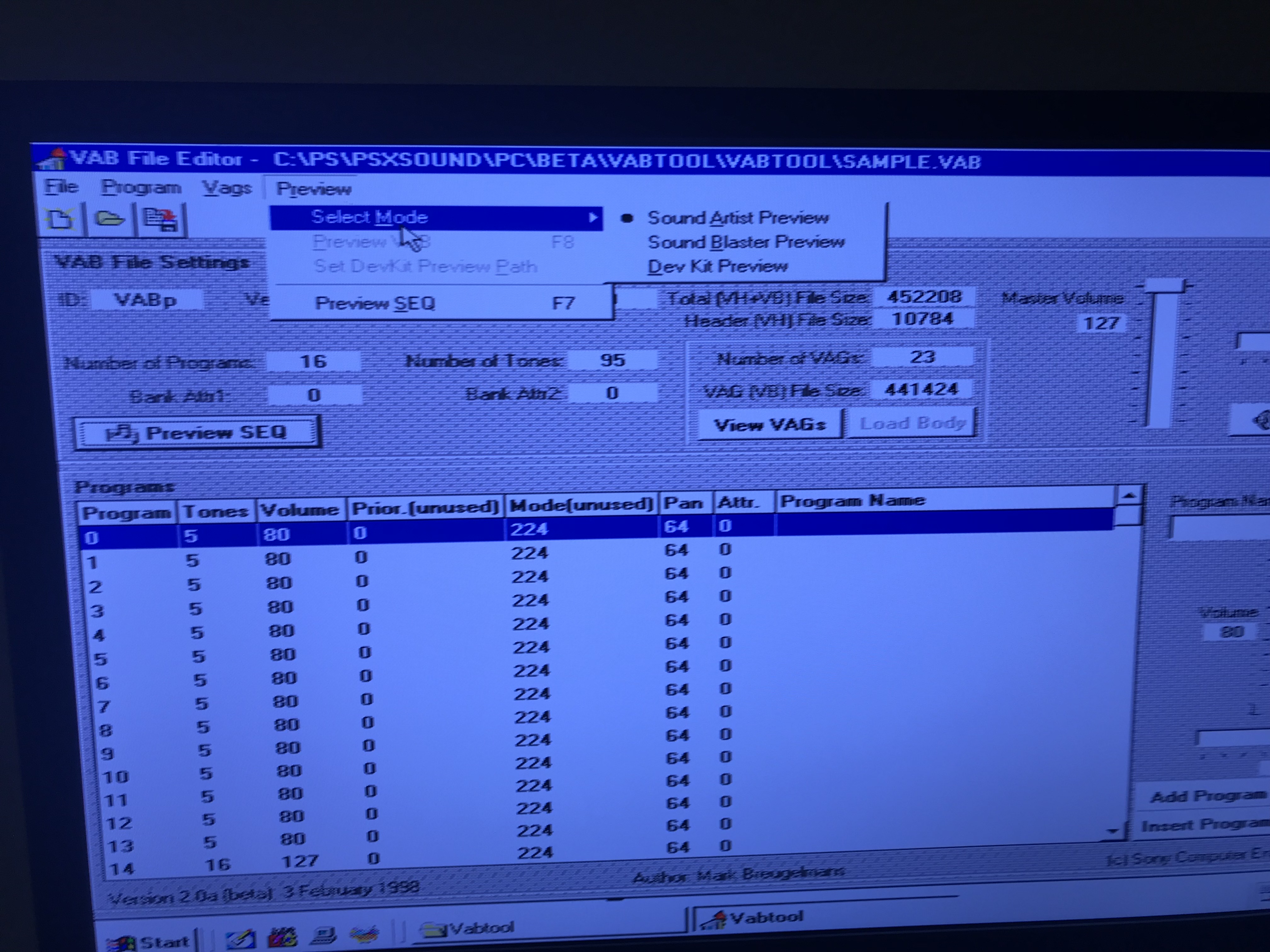Select program row 0 in list
Image resolution: width=1270 pixels, height=952 pixels.
coord(596,531)
